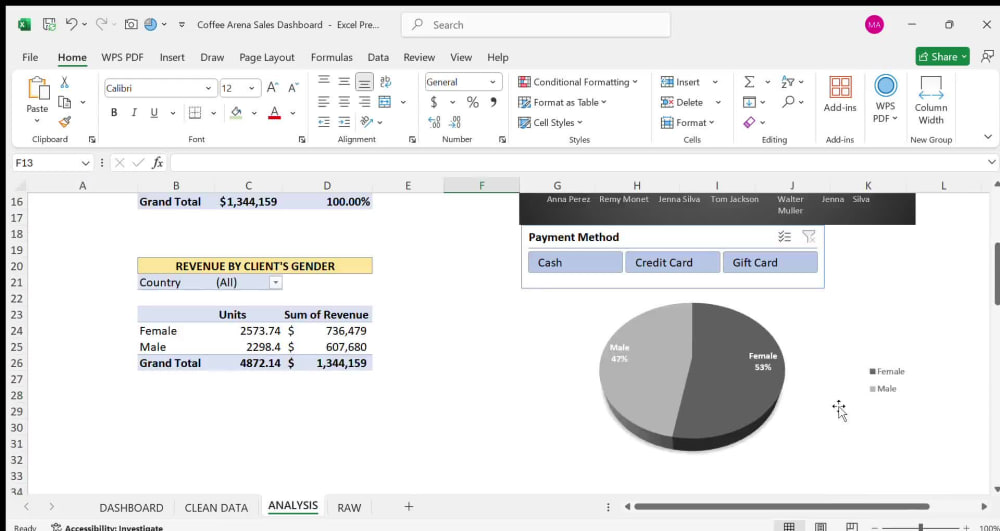
Task: Toggle Bold formatting
Action: (114, 113)
